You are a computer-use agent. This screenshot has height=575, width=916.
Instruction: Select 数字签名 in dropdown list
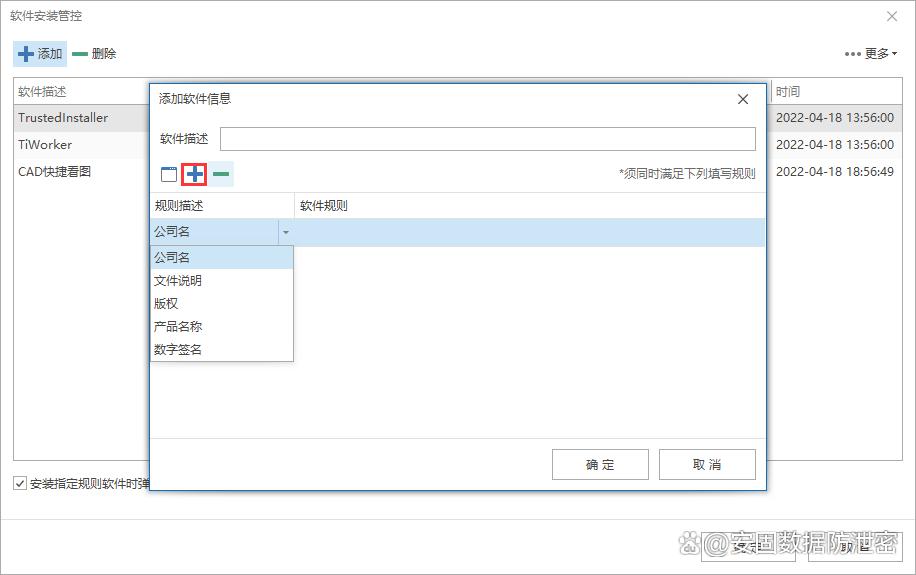(x=221, y=349)
